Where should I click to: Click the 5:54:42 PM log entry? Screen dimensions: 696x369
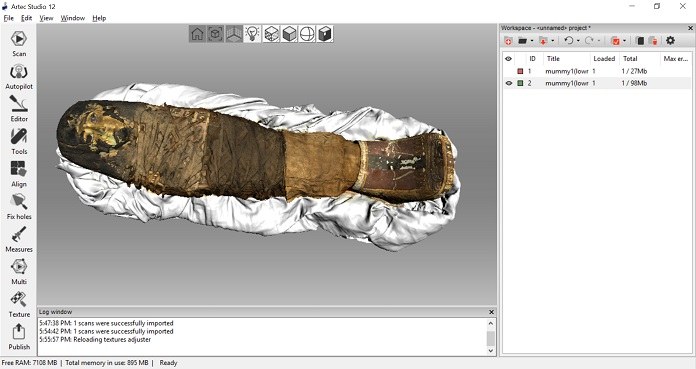(x=106, y=331)
